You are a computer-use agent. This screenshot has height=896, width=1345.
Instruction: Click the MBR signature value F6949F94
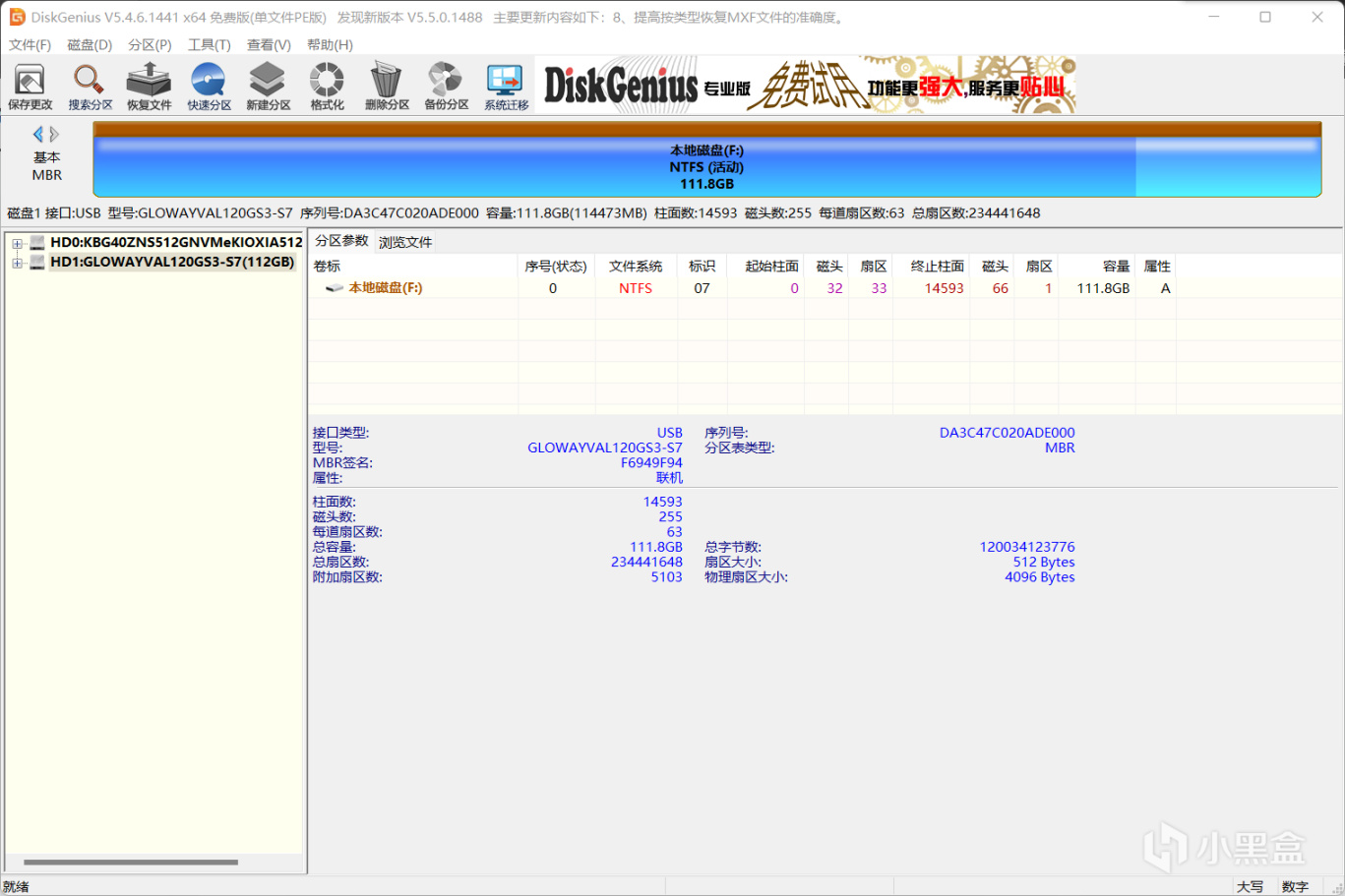[651, 463]
